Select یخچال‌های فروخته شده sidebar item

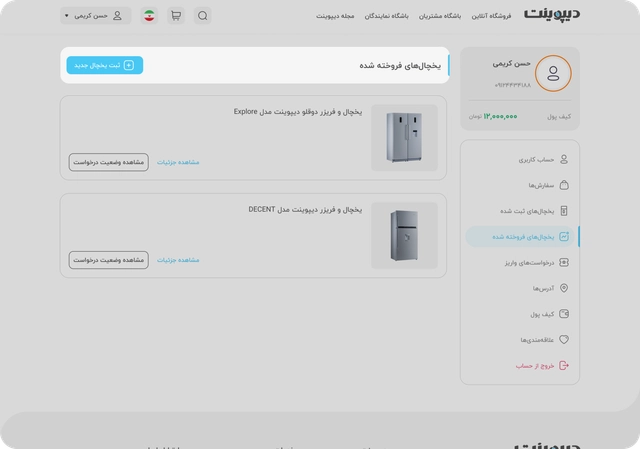[x=520, y=237]
